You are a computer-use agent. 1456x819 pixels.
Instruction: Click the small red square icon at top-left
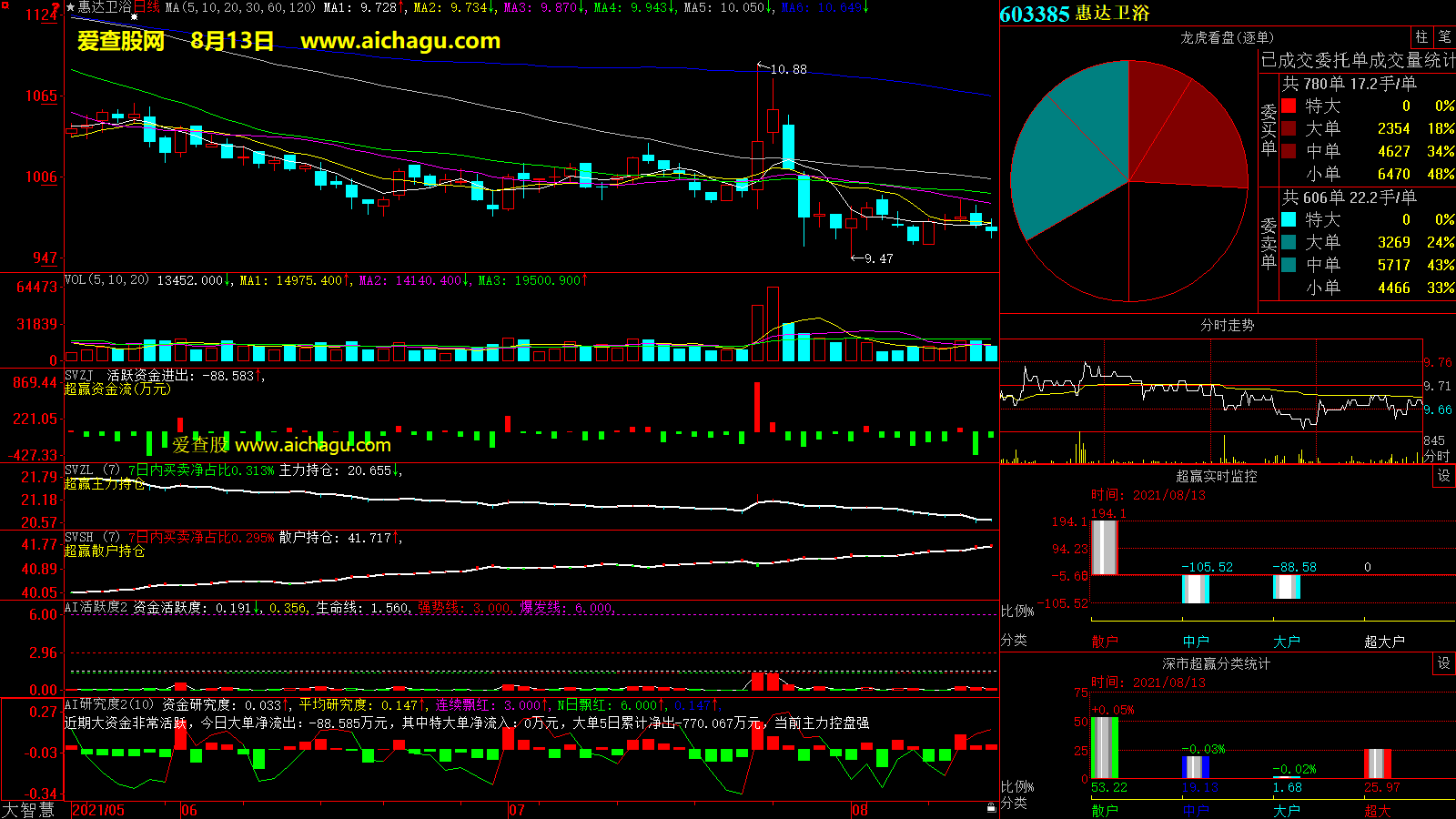(x=5, y=5)
